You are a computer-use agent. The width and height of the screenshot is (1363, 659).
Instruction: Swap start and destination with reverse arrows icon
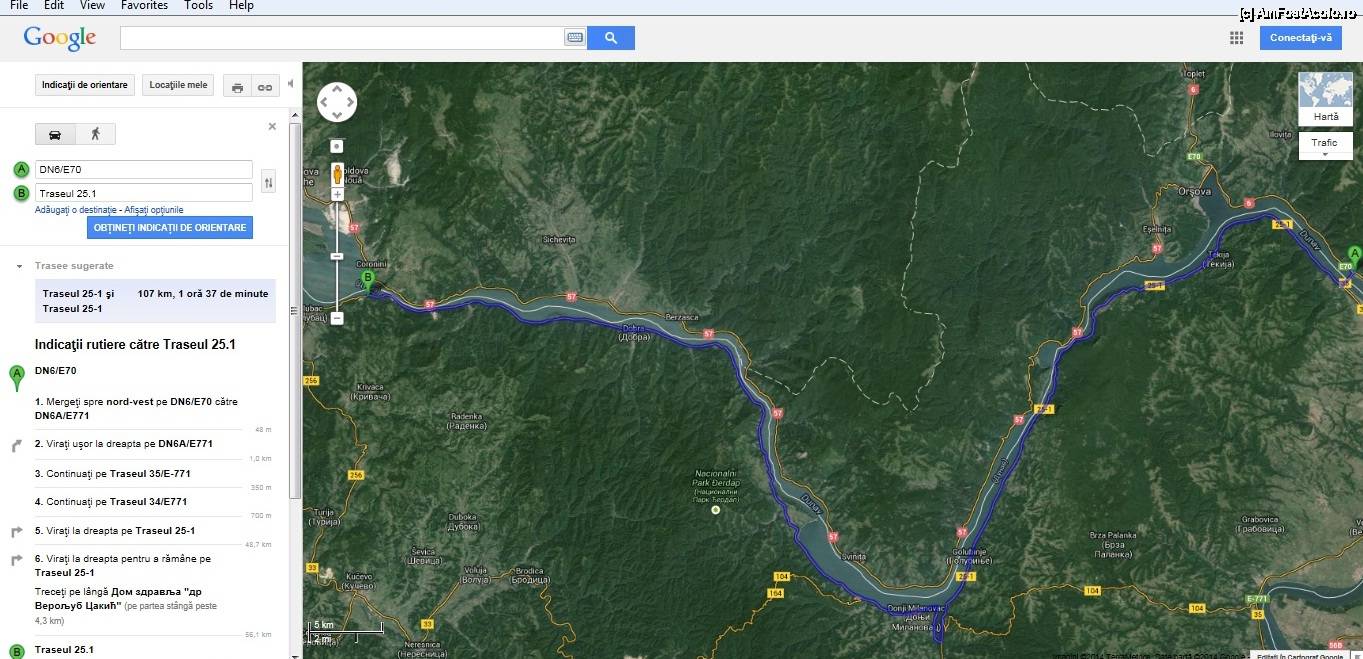(268, 182)
